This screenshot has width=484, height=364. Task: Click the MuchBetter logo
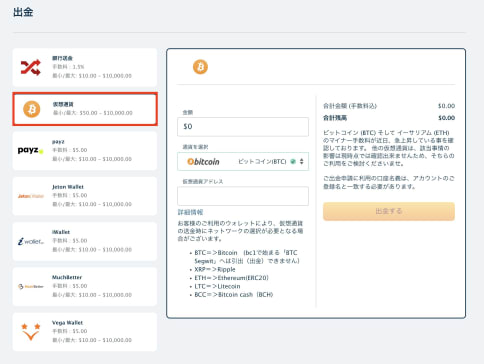(x=31, y=287)
